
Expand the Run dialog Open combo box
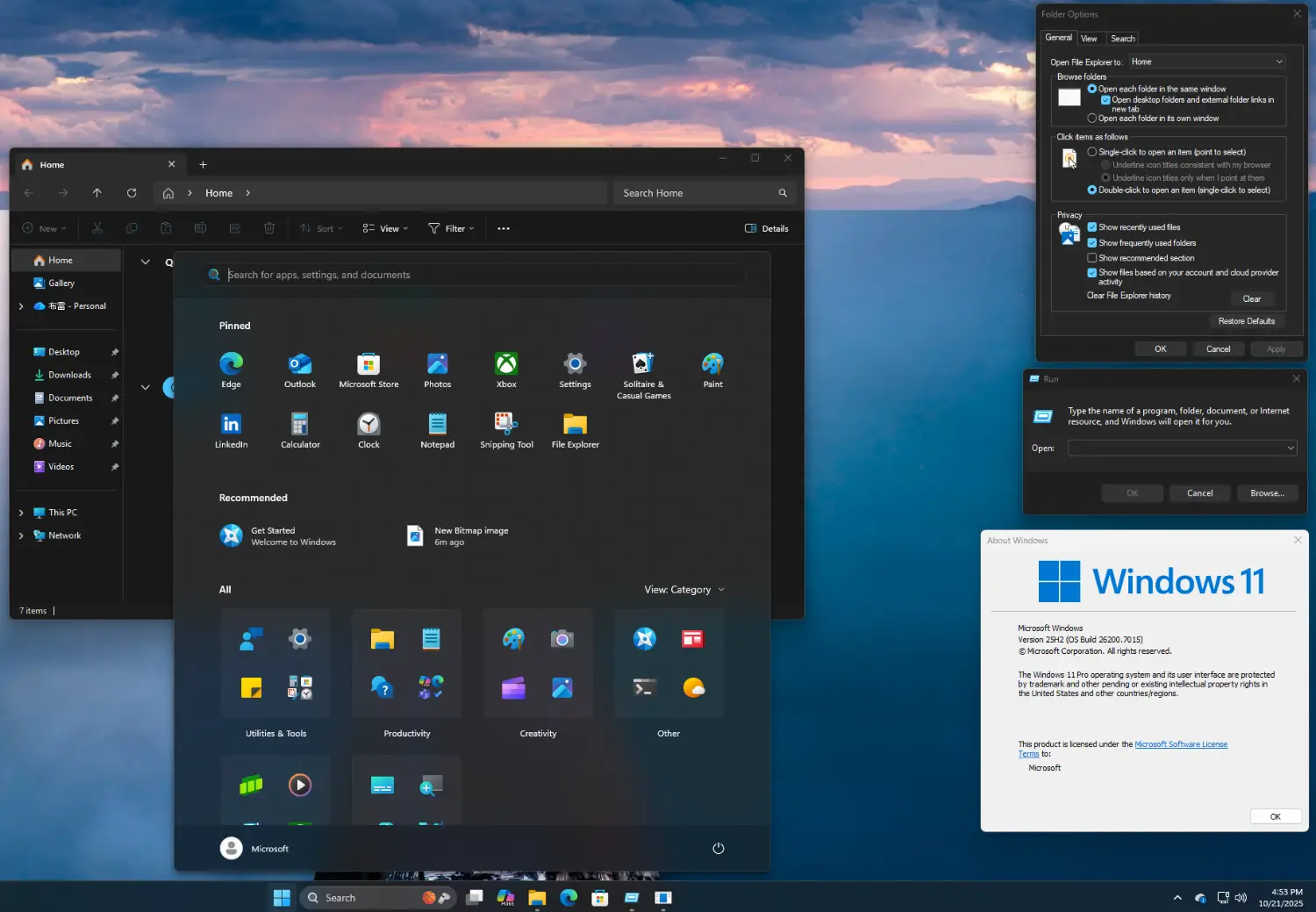pyautogui.click(x=1291, y=448)
